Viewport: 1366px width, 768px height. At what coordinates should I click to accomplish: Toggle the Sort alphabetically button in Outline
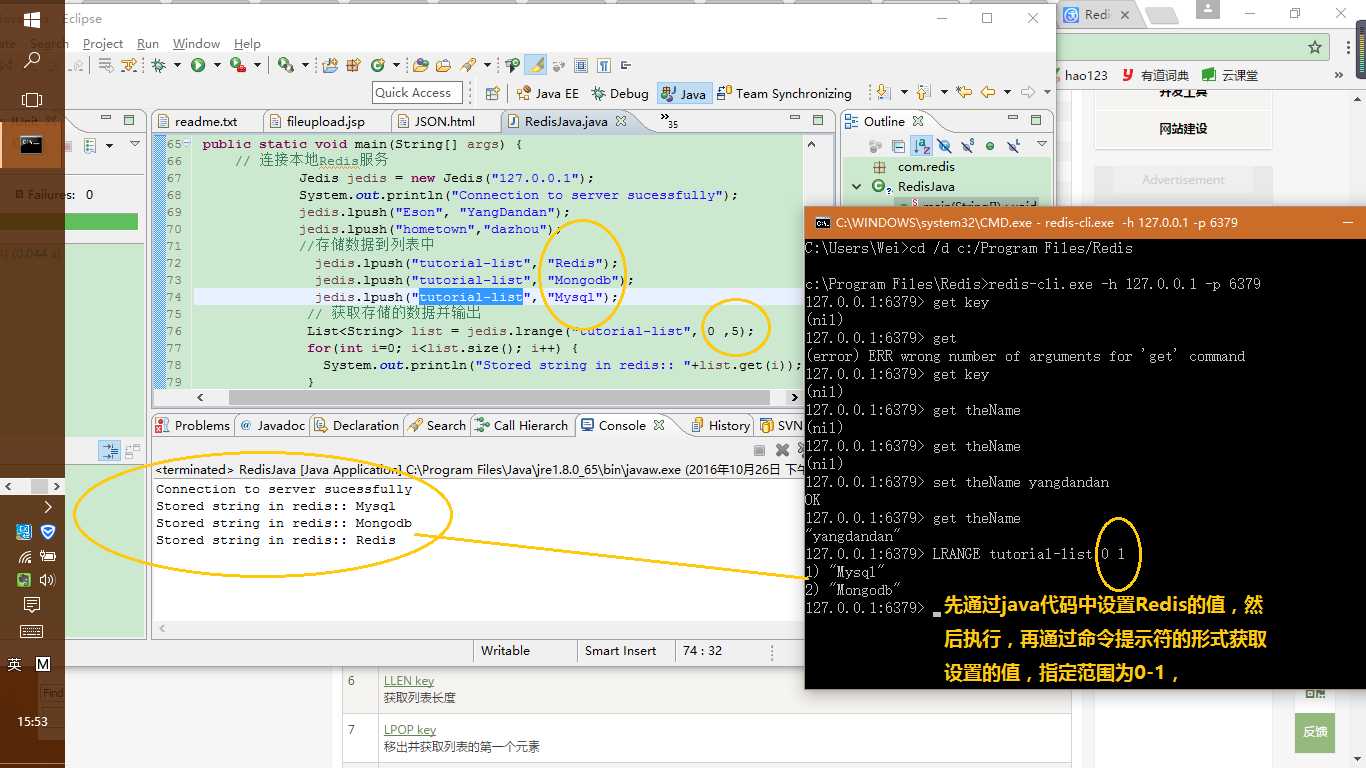pyautogui.click(x=921, y=146)
